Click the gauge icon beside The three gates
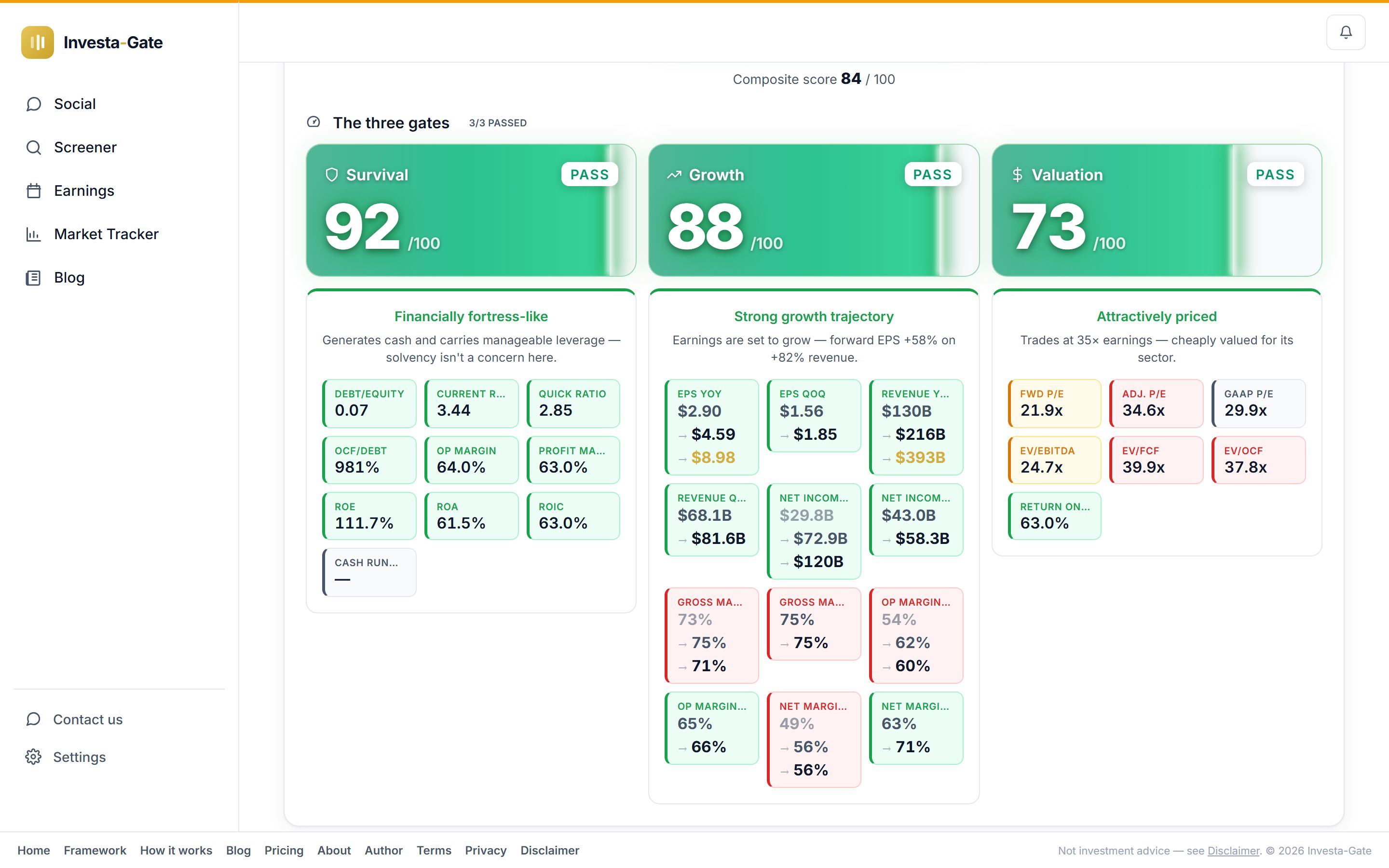 [x=313, y=122]
